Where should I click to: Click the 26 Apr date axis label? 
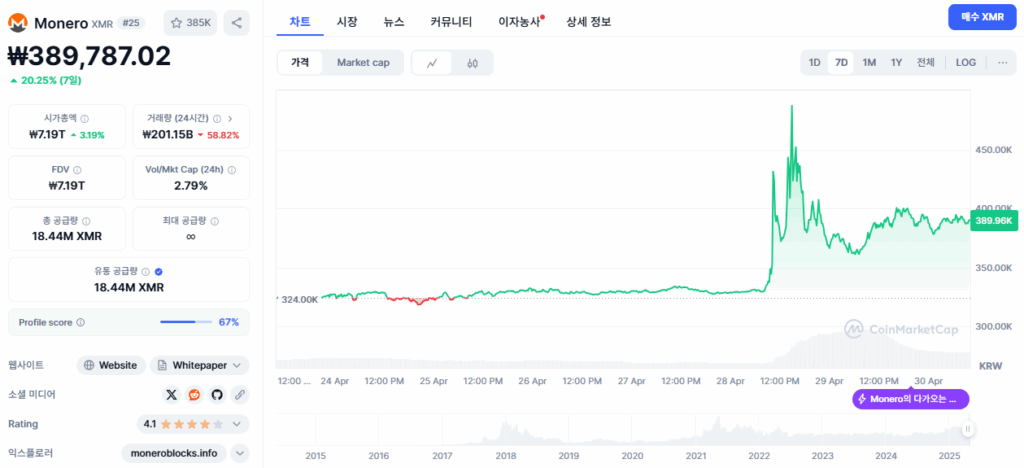click(532, 381)
